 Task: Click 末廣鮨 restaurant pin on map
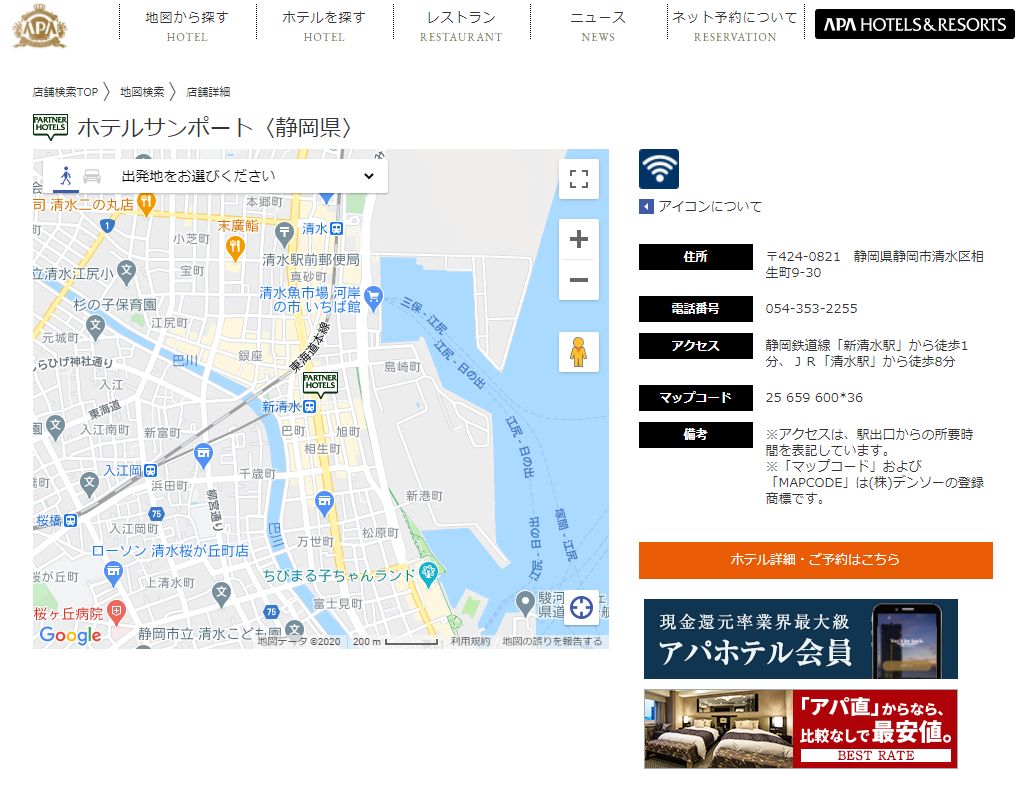235,248
